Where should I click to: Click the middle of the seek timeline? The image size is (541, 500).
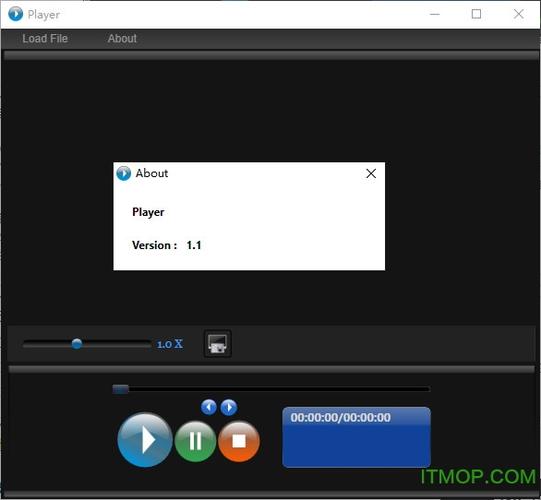click(271, 389)
